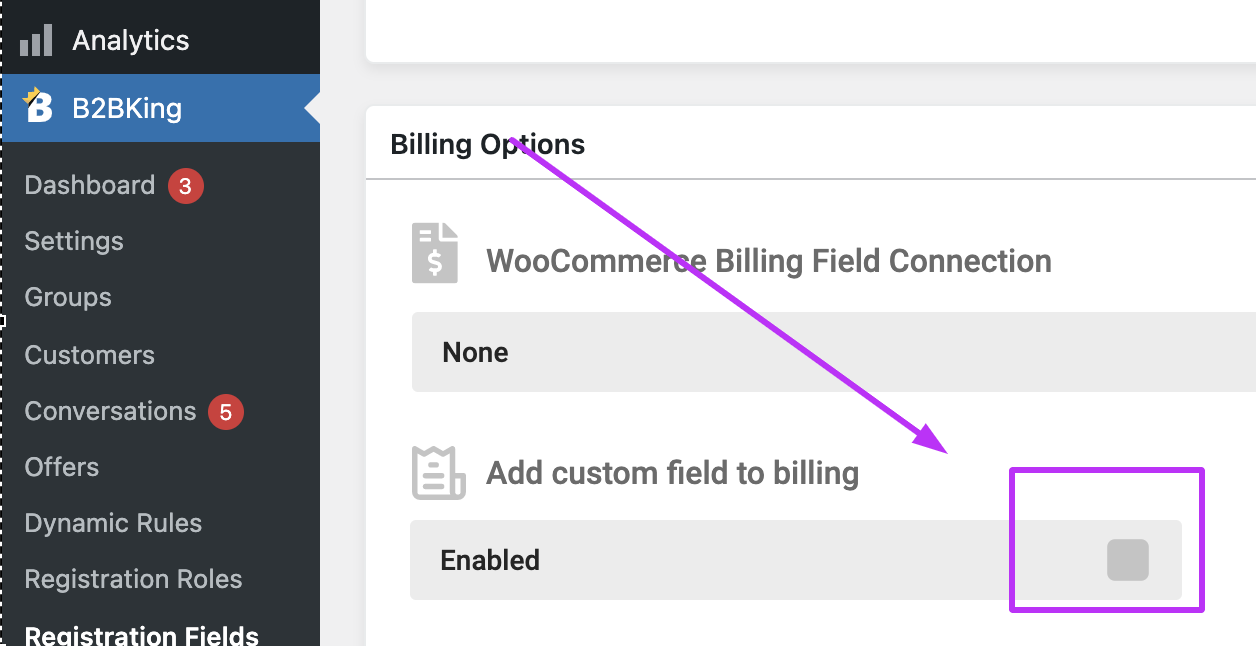Select Registration Fields in sidebar

pyautogui.click(x=142, y=635)
